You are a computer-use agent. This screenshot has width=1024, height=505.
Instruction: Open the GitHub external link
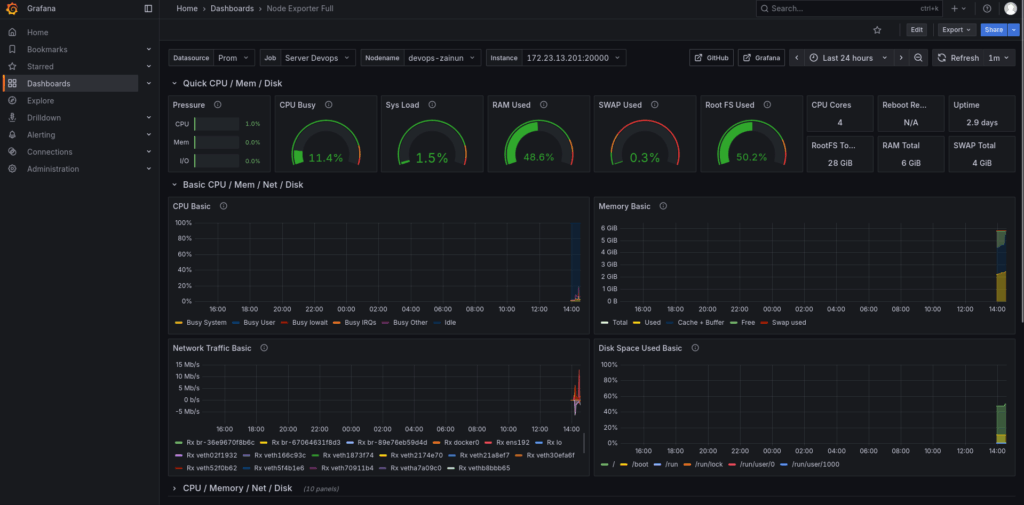pyautogui.click(x=711, y=58)
